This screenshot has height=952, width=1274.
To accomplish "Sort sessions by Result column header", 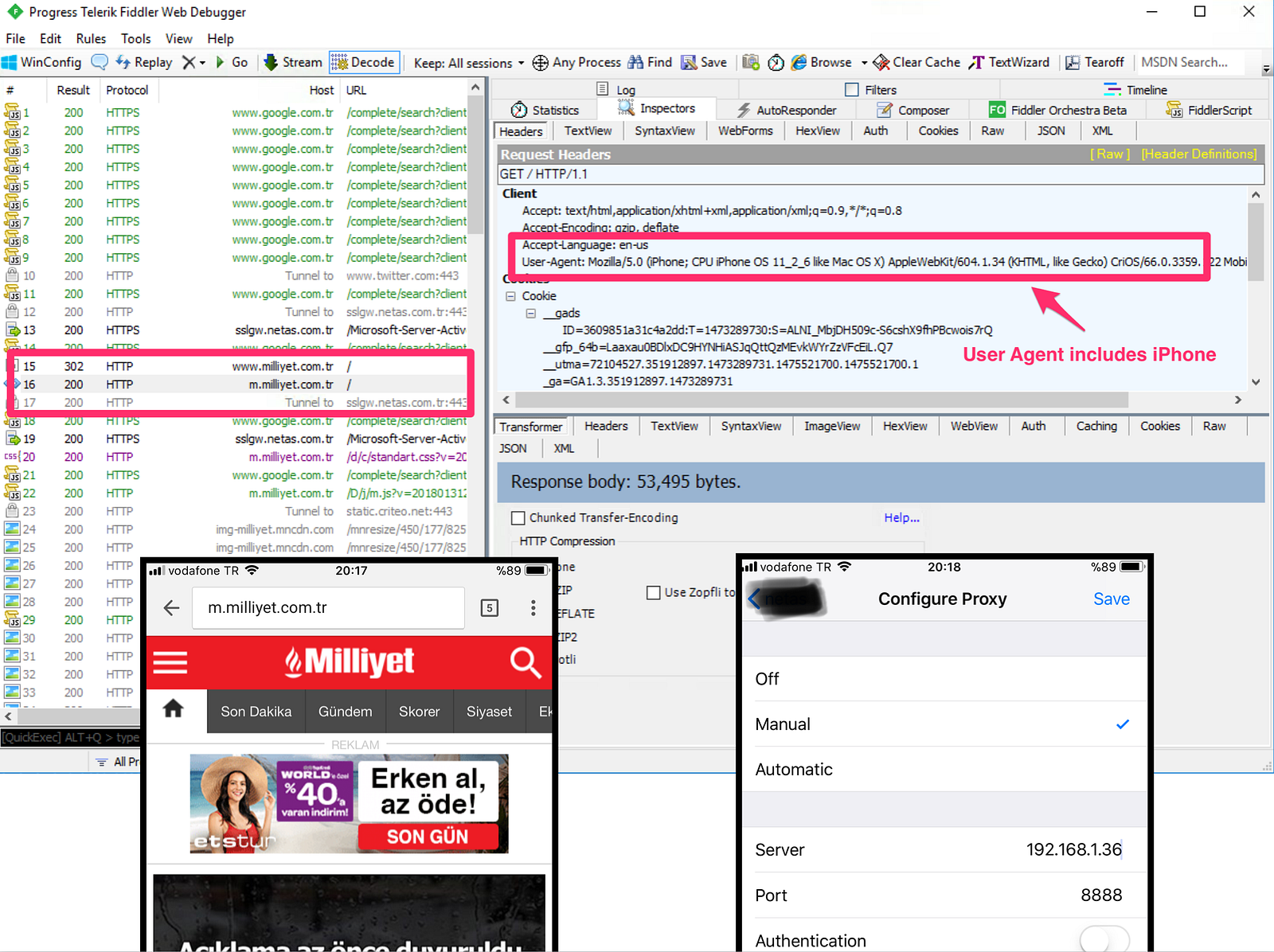I will click(73, 90).
